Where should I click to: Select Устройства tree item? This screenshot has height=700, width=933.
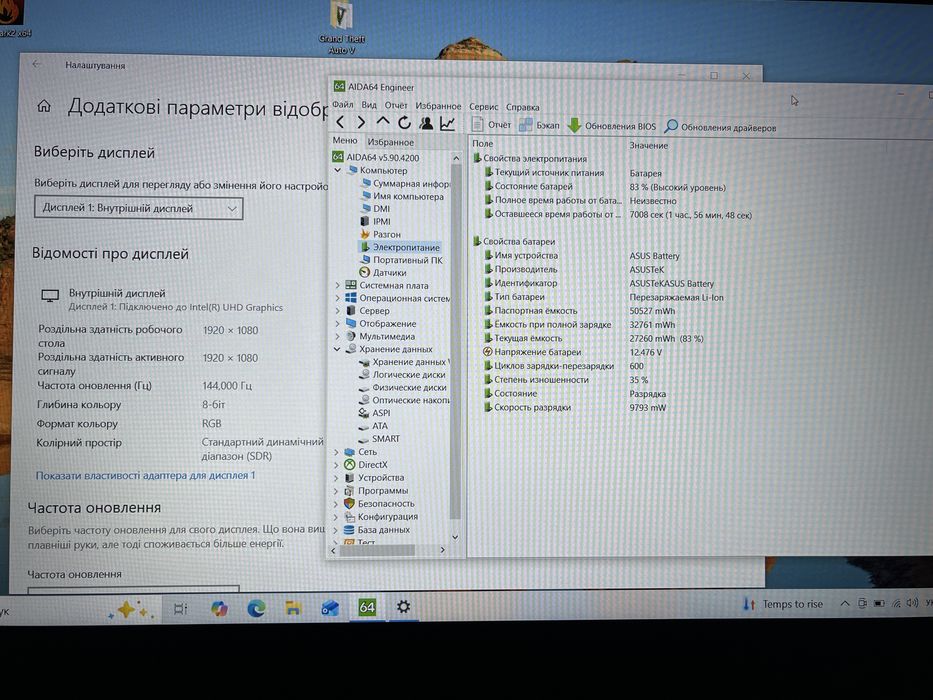pyautogui.click(x=374, y=477)
